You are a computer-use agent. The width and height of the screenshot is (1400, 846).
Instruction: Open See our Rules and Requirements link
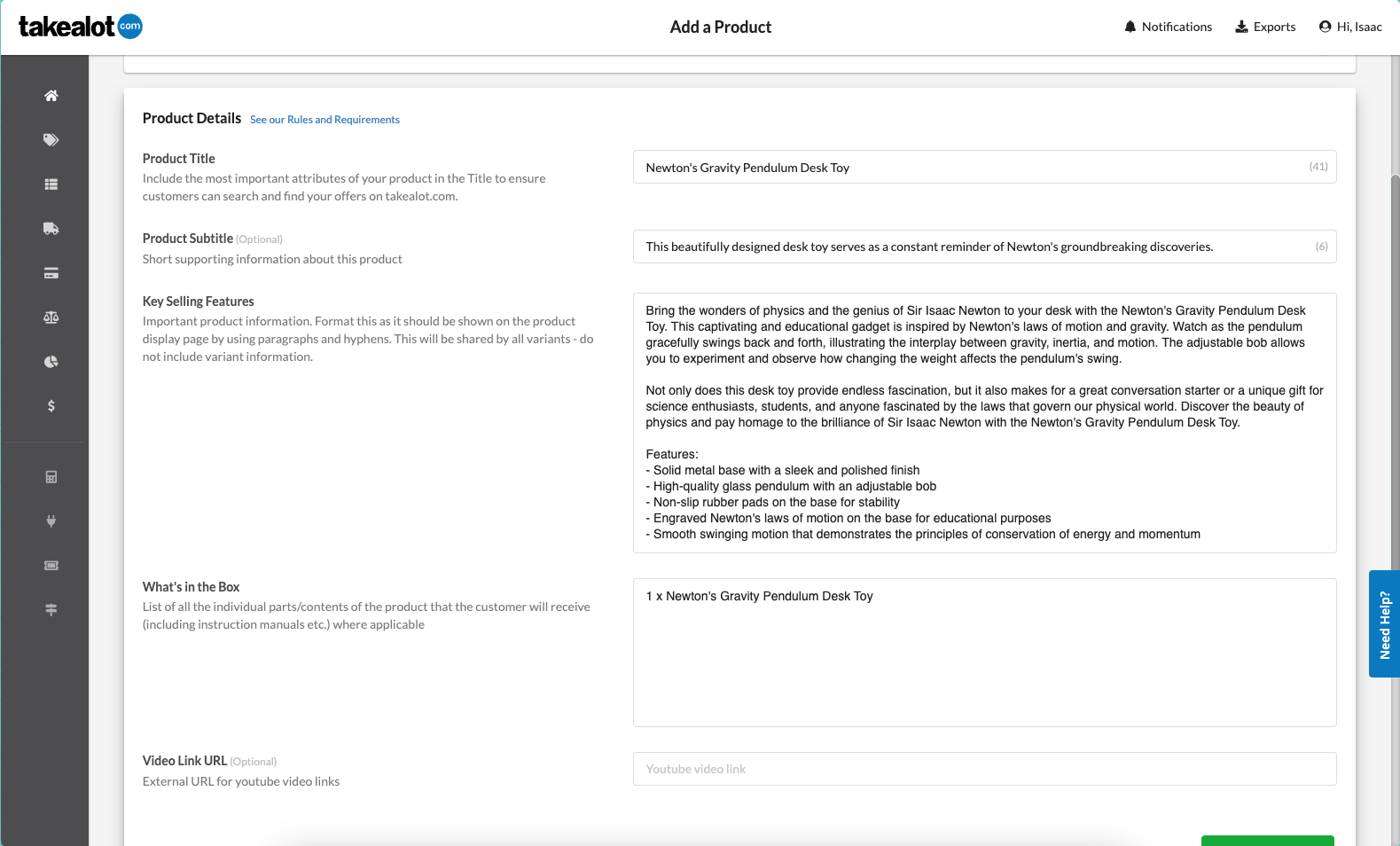(325, 120)
